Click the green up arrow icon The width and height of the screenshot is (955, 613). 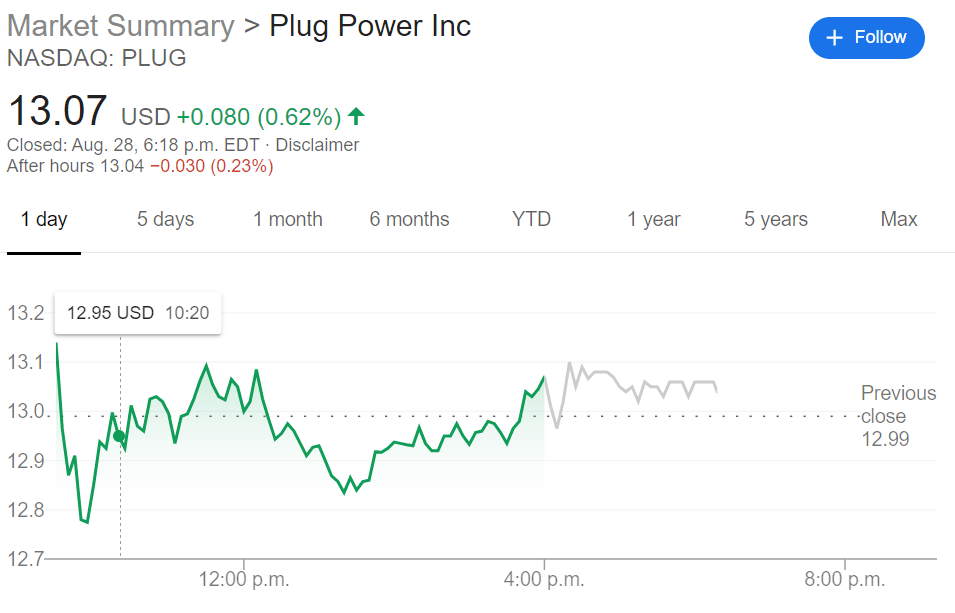pyautogui.click(x=356, y=117)
